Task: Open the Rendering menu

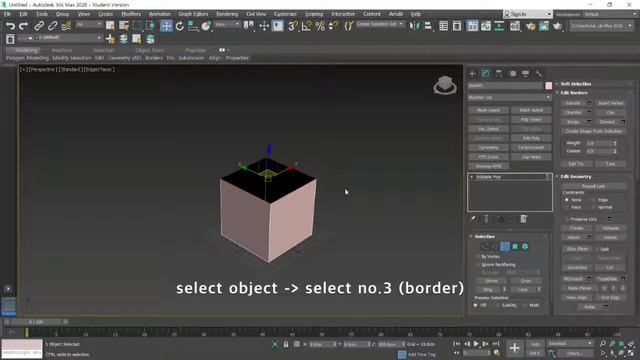Action: coord(227,14)
